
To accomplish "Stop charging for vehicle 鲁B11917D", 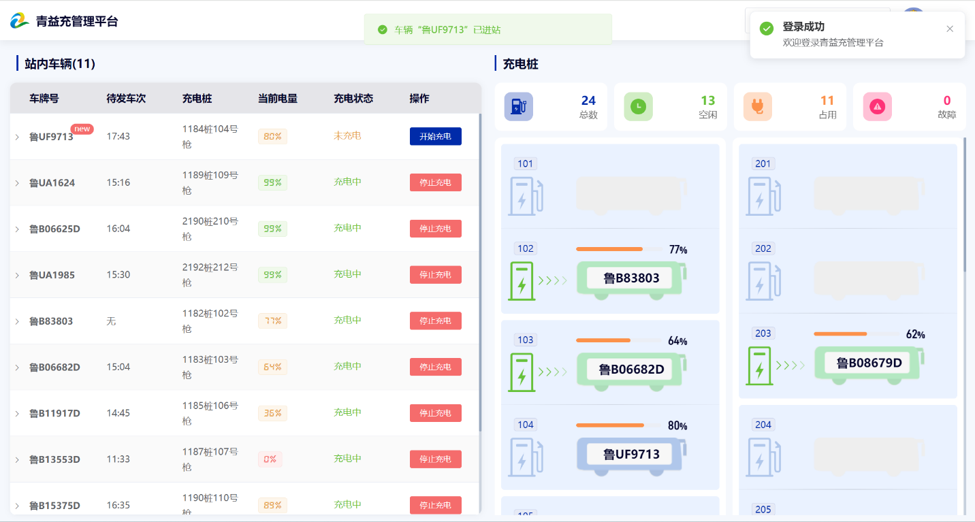I will [435, 413].
